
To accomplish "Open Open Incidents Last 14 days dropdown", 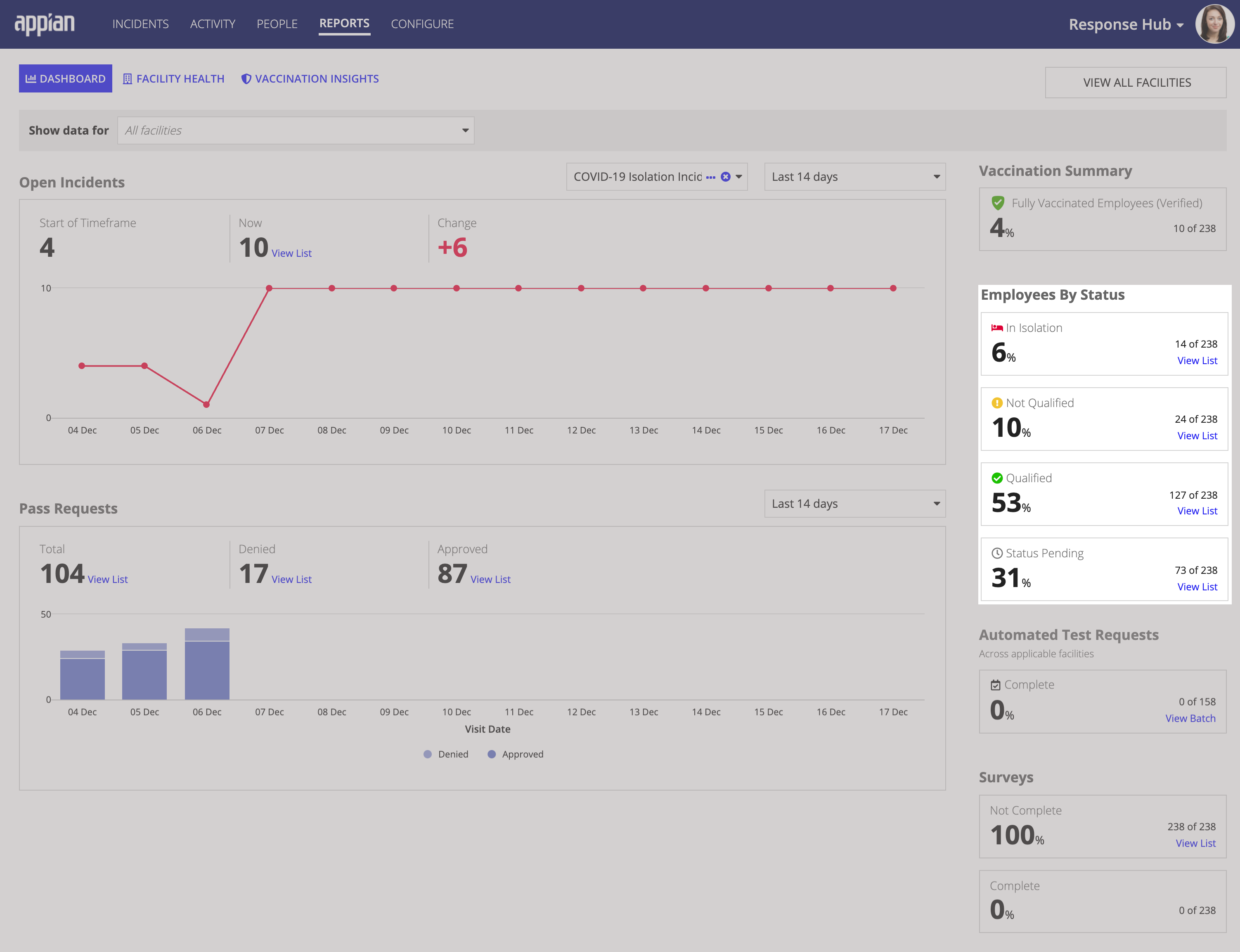I will click(855, 177).
